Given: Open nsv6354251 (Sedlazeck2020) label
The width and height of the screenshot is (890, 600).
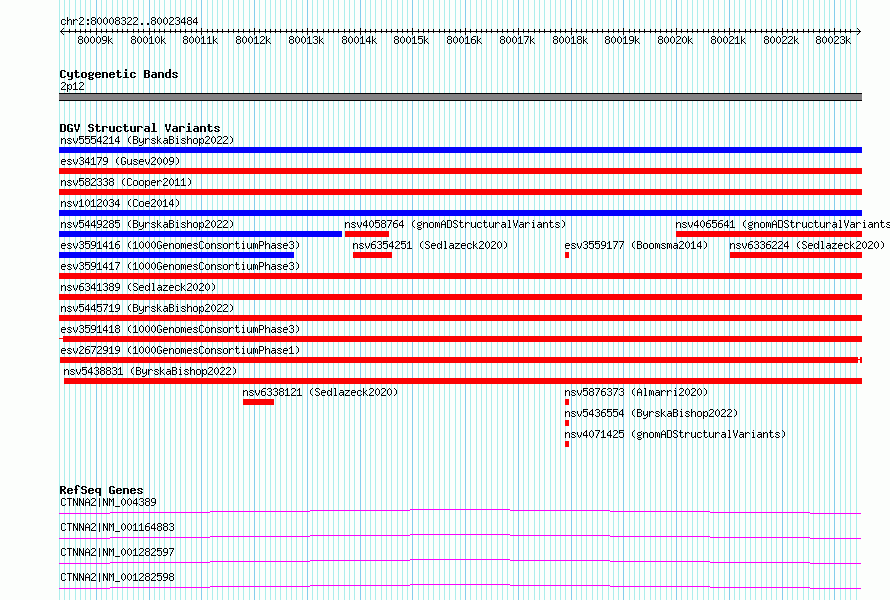Looking at the screenshot, I should coord(430,245).
